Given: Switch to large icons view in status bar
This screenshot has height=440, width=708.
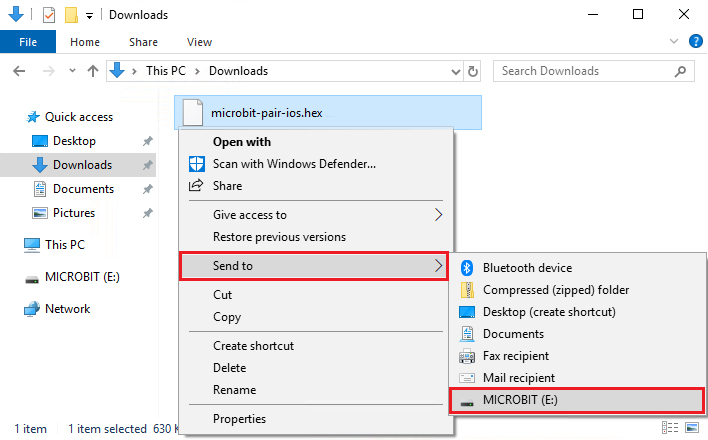Looking at the screenshot, I should [x=692, y=427].
